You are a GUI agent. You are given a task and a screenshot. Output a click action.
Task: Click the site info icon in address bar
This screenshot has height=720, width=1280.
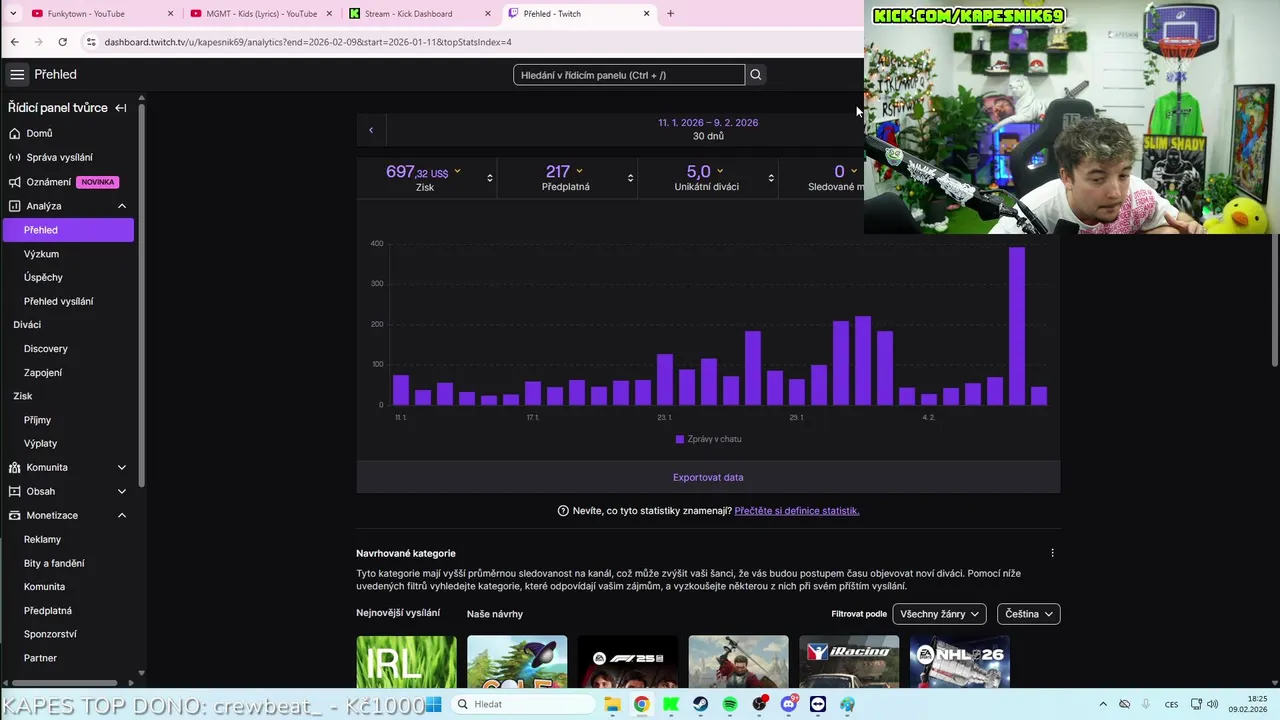[x=91, y=42]
